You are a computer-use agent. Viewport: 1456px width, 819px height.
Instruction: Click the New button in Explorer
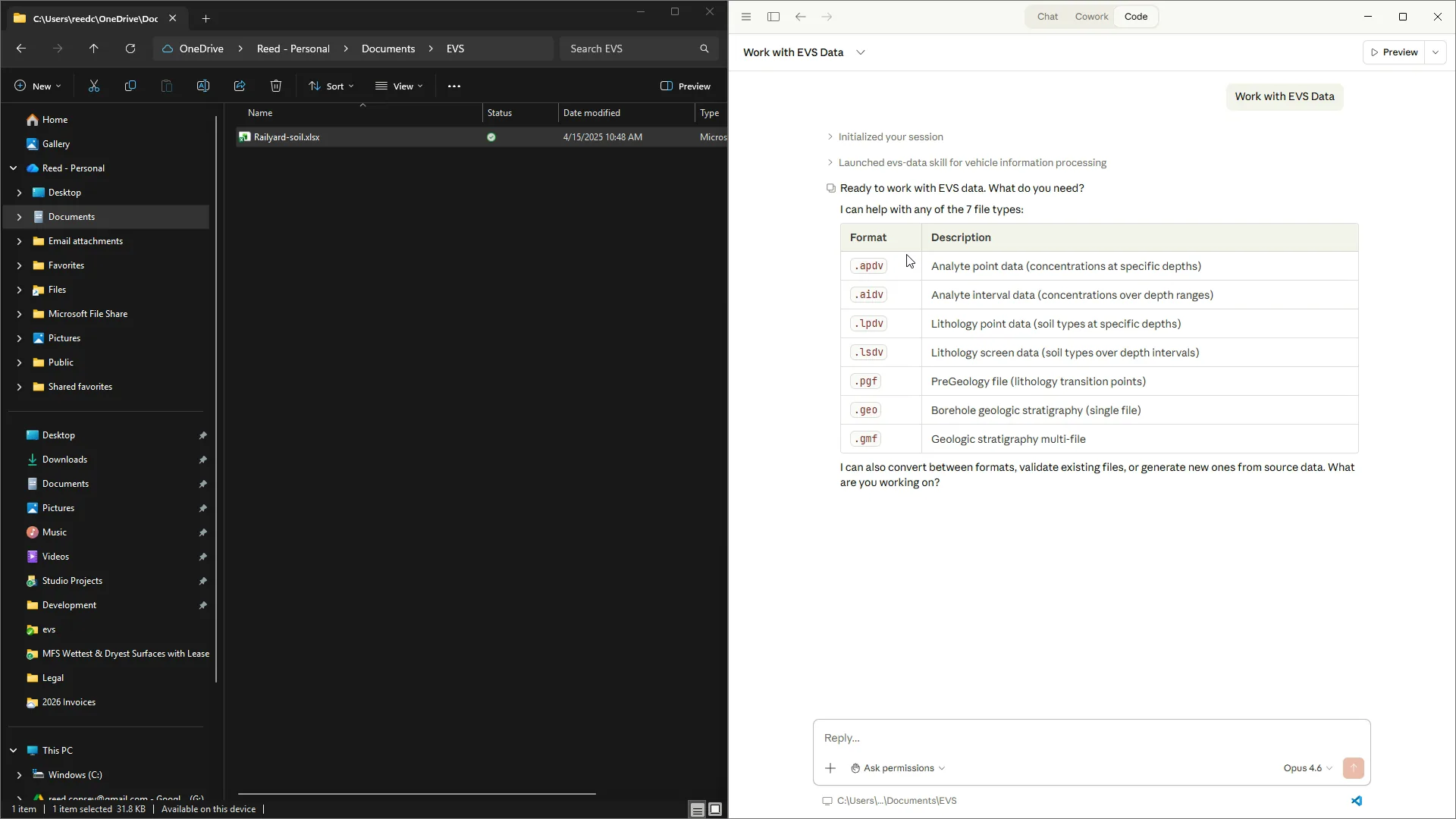click(x=38, y=86)
